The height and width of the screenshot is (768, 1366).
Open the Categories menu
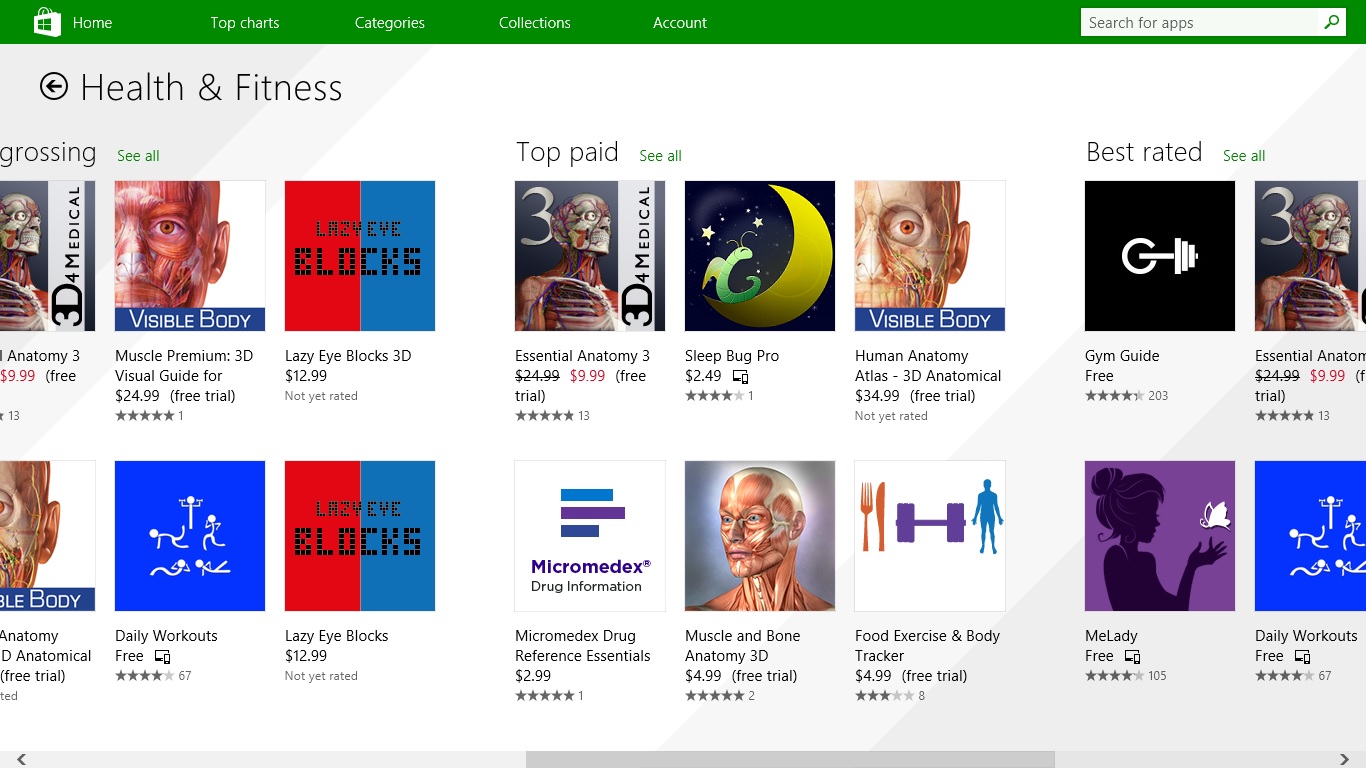tap(390, 22)
